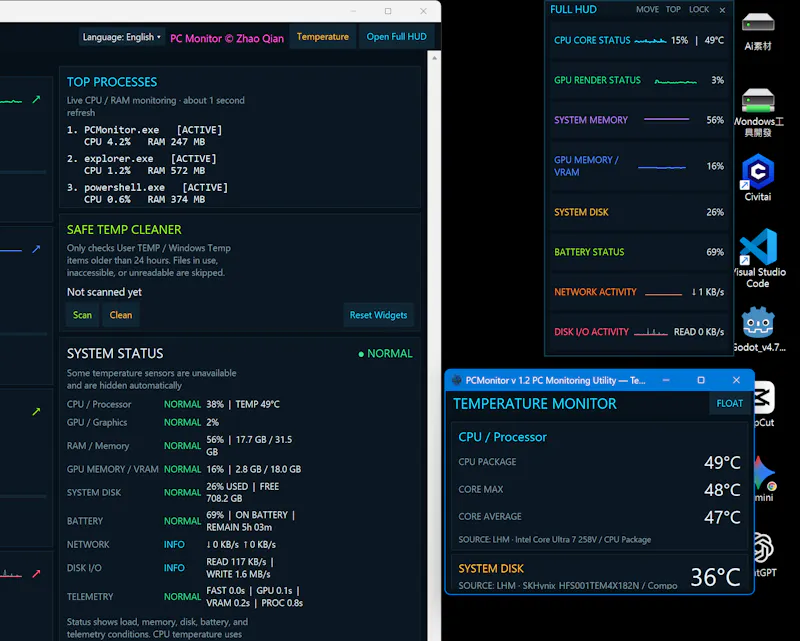The image size is (800, 641).
Task: Open the Godot_v4.7 desktop icon
Action: click(759, 329)
